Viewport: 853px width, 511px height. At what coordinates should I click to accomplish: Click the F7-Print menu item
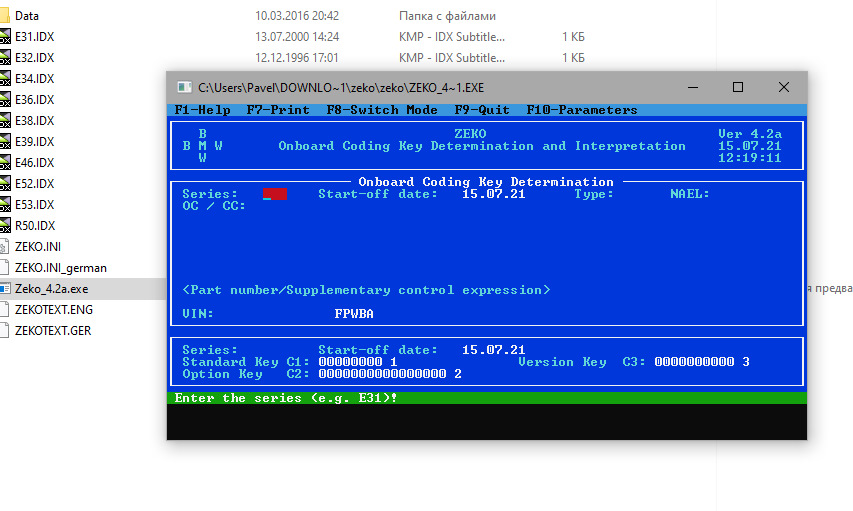[278, 110]
